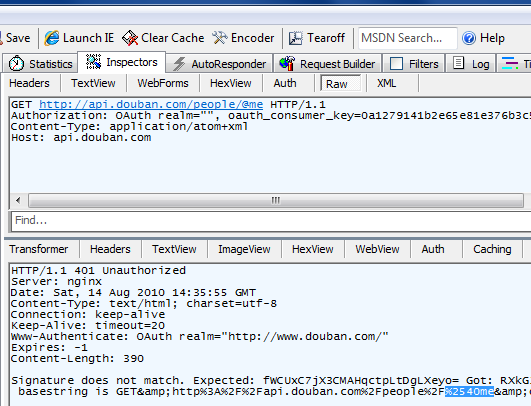Select the request TextView inspector tab
This screenshot has width=531, height=406.
click(93, 83)
